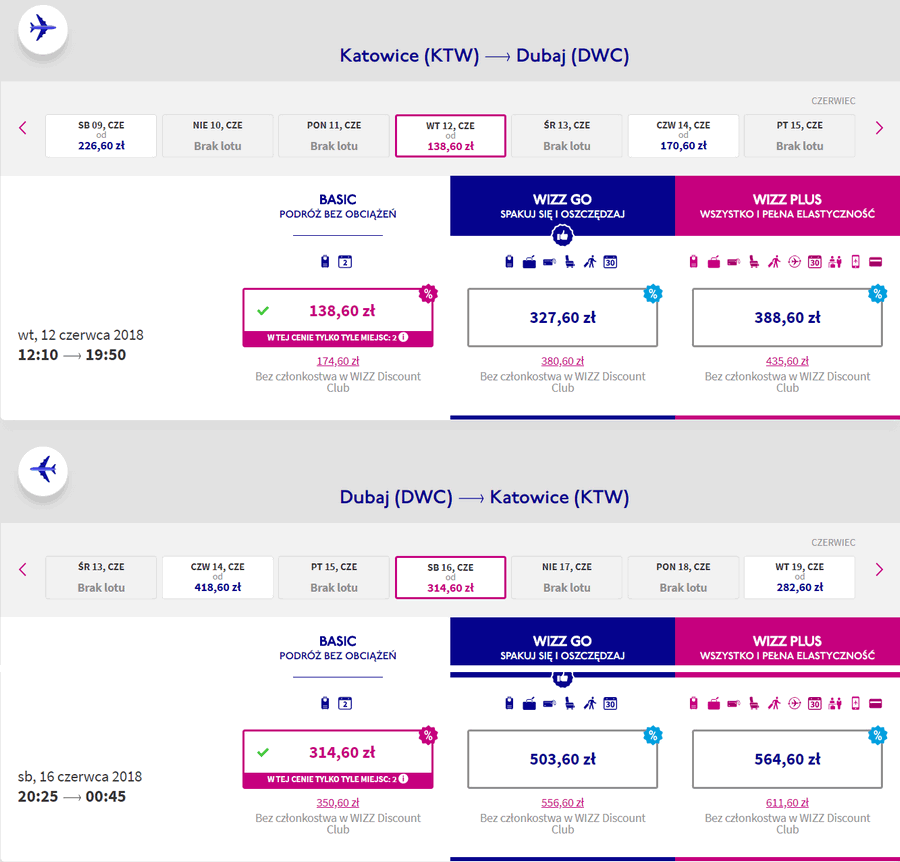Click the returning plane icon above Dubaj route
This screenshot has height=862, width=900.
[43, 470]
